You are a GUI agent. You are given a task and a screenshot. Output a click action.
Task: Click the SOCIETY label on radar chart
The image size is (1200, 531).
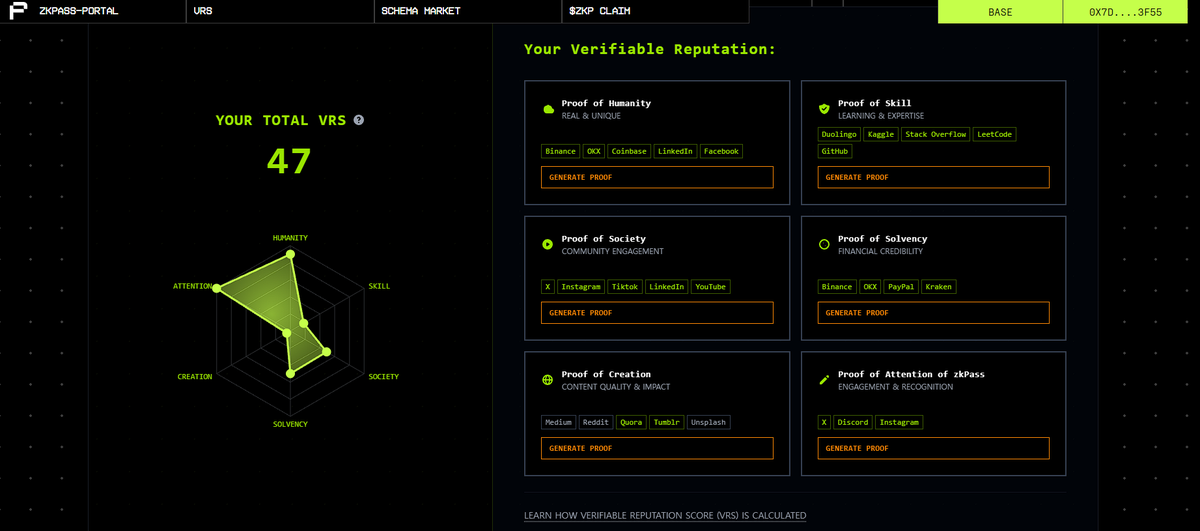[383, 377]
